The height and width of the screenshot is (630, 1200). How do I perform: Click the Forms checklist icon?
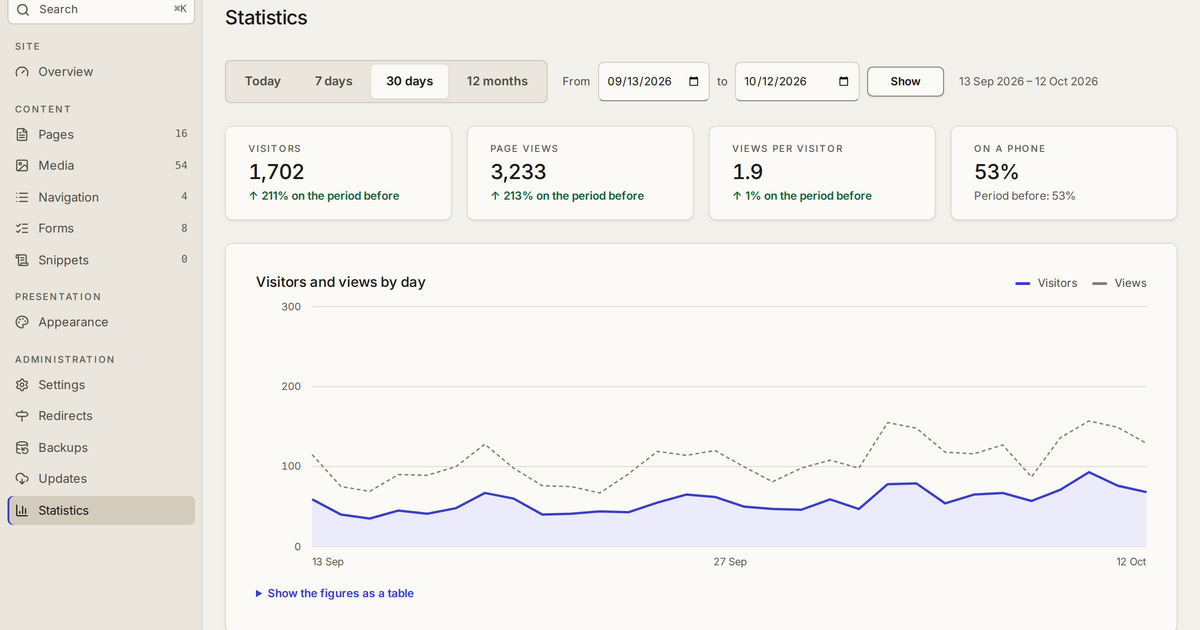pyautogui.click(x=23, y=228)
